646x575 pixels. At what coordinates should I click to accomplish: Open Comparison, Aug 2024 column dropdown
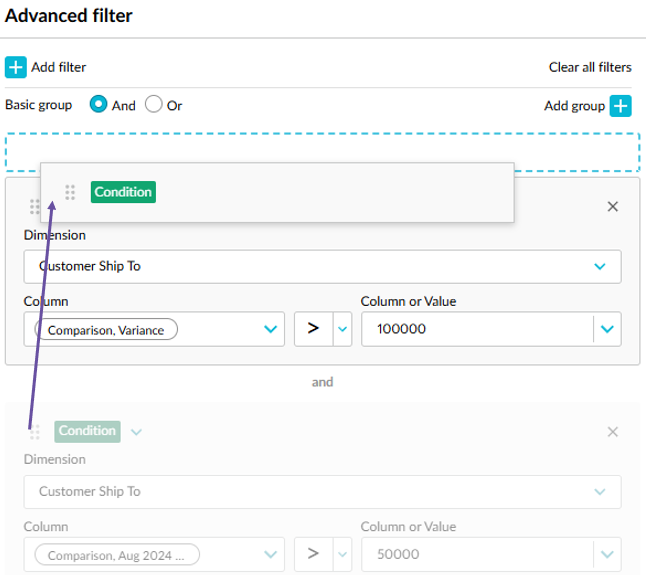(270, 554)
